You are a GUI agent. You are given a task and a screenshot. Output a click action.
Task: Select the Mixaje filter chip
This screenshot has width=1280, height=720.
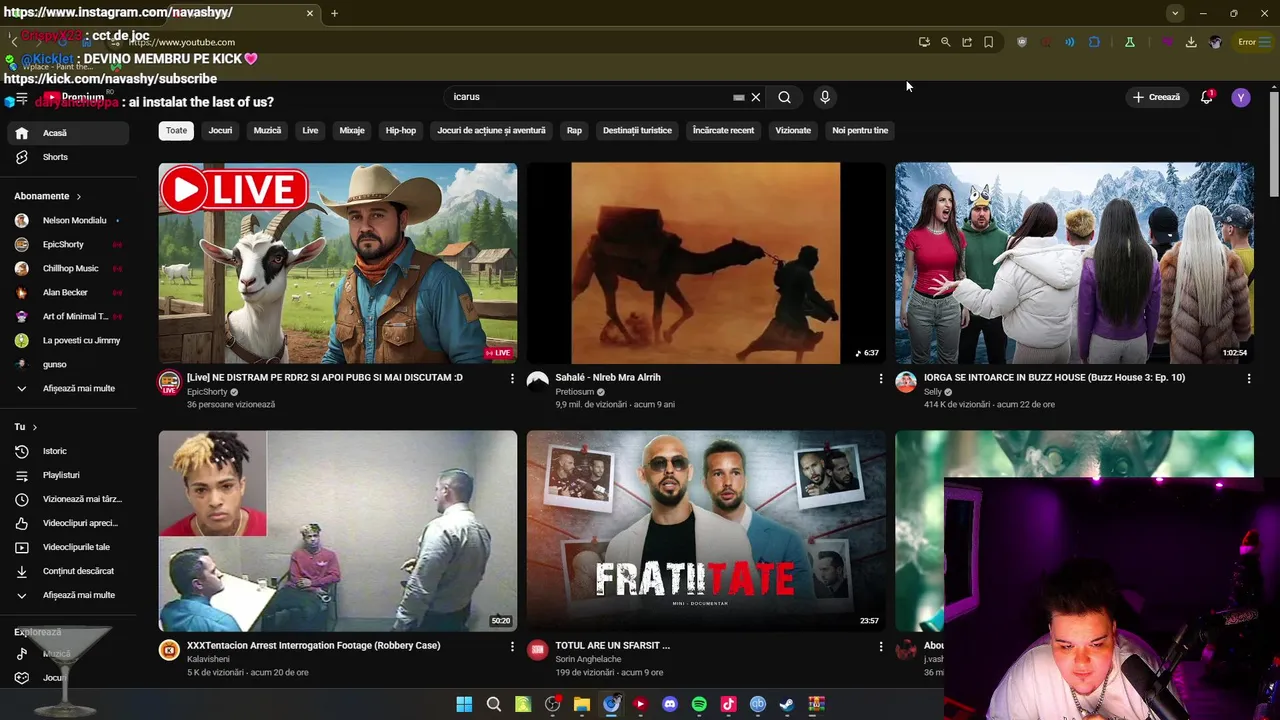(352, 130)
